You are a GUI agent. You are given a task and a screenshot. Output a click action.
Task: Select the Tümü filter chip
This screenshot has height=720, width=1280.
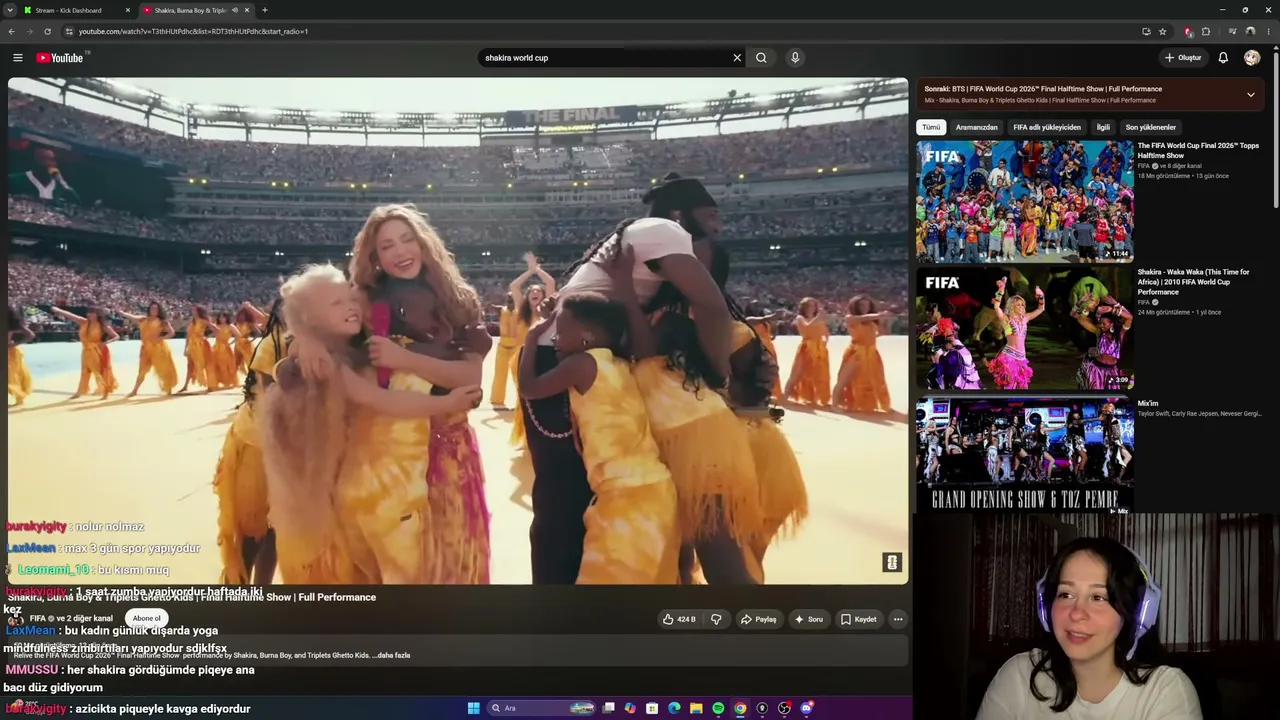point(931,127)
